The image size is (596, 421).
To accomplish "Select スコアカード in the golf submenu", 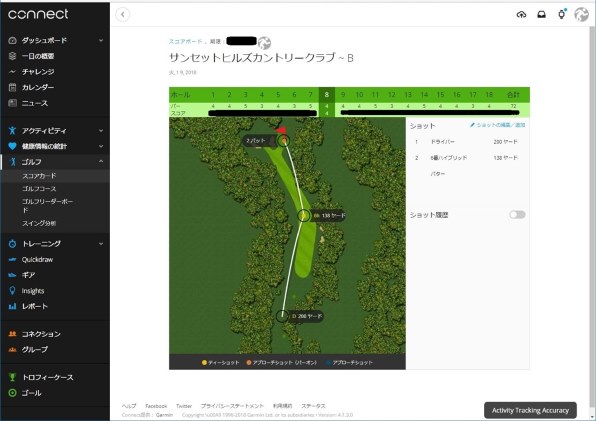I will pyautogui.click(x=39, y=176).
